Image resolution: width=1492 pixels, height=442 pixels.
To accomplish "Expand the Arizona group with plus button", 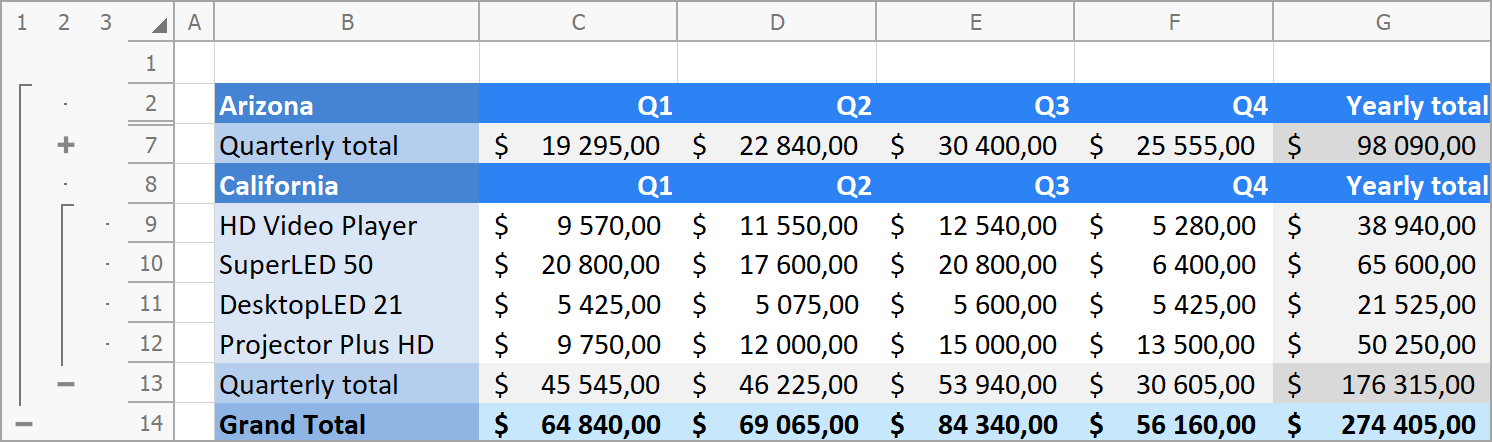I will pos(66,146).
